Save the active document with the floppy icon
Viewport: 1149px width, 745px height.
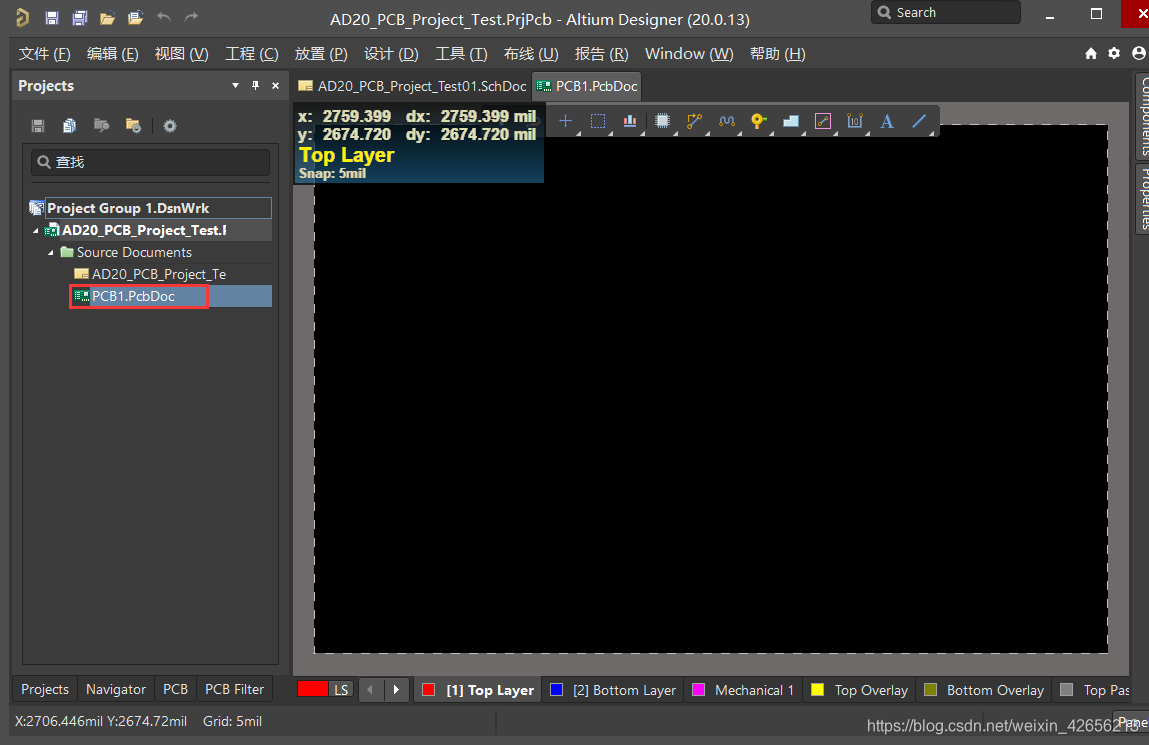point(51,18)
